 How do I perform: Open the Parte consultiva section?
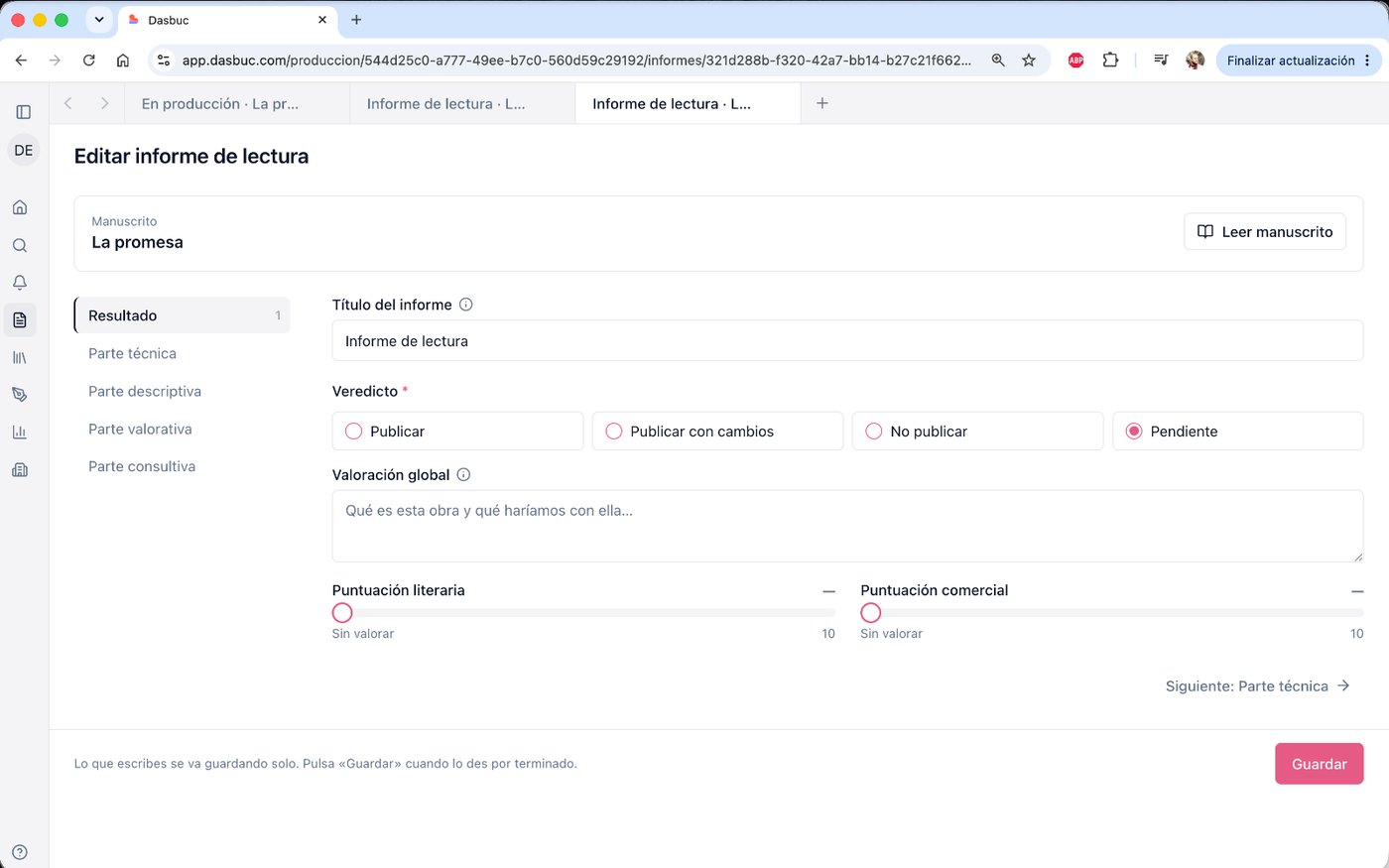(x=183, y=466)
